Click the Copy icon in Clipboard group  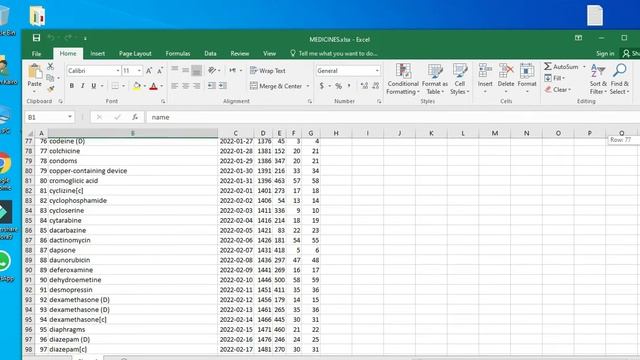coord(50,78)
